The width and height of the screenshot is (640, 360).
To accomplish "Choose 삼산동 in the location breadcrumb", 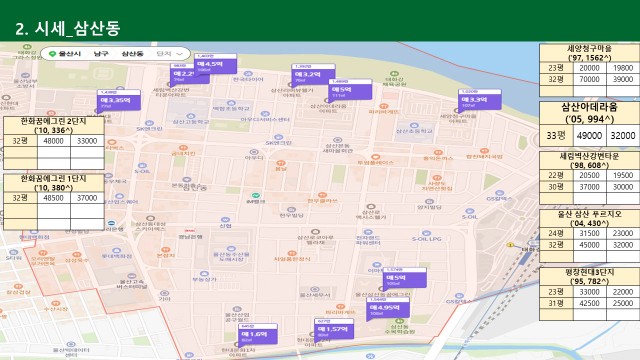I will tap(133, 54).
